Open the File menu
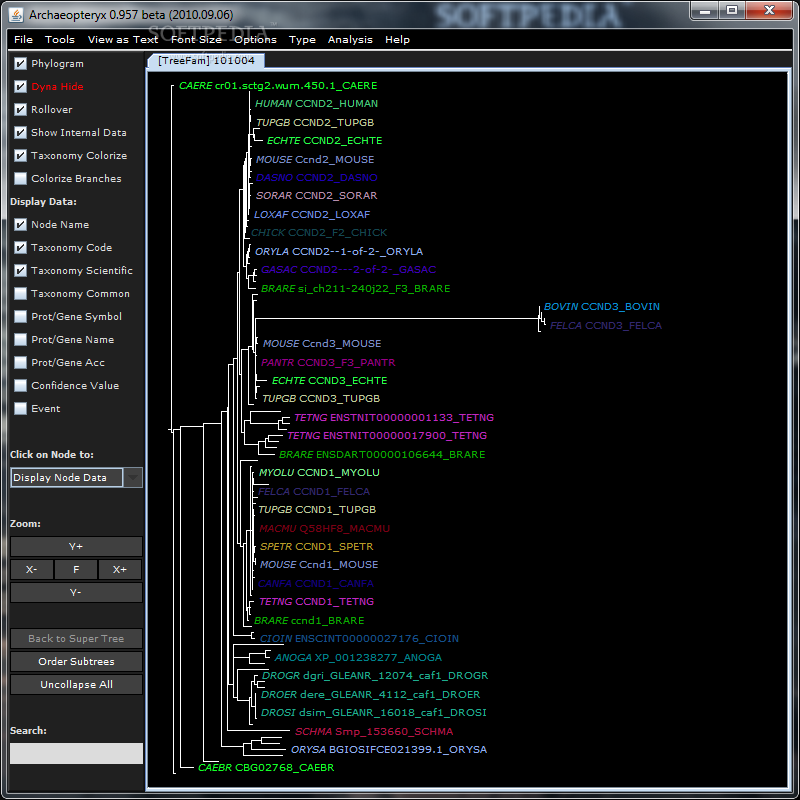This screenshot has width=800, height=800. click(x=23, y=39)
